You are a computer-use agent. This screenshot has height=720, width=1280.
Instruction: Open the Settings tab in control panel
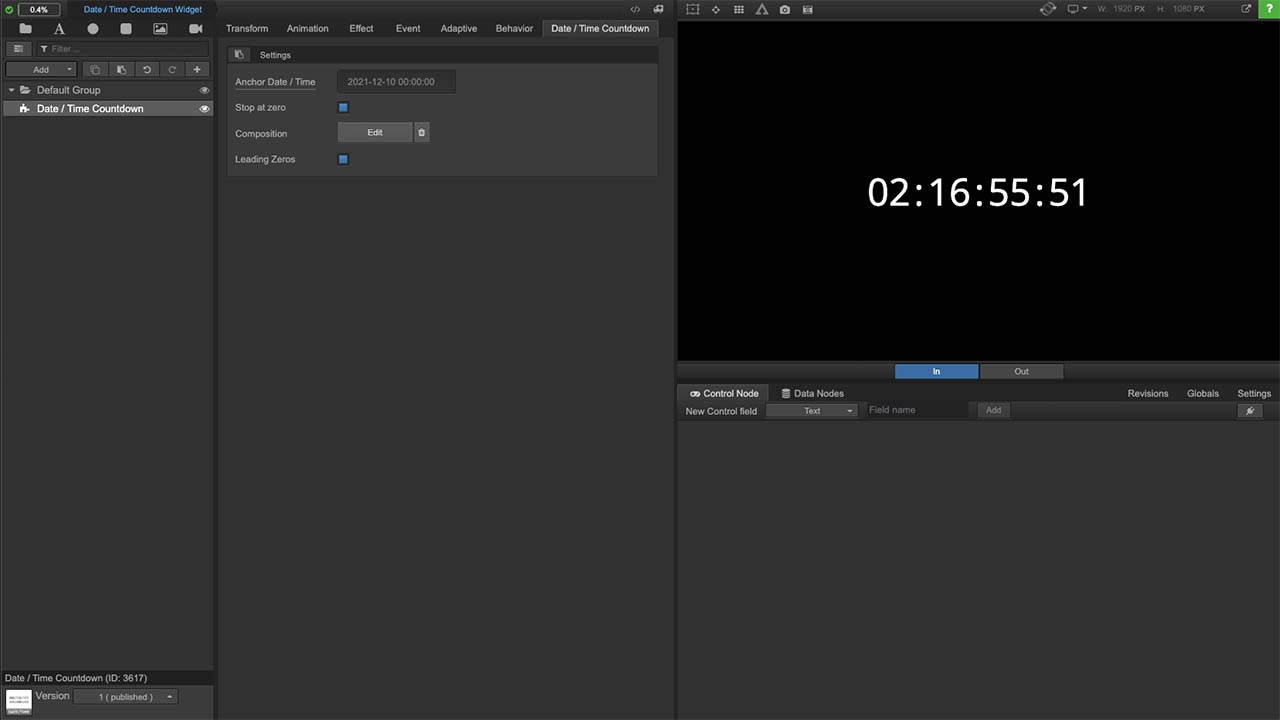(x=1254, y=393)
